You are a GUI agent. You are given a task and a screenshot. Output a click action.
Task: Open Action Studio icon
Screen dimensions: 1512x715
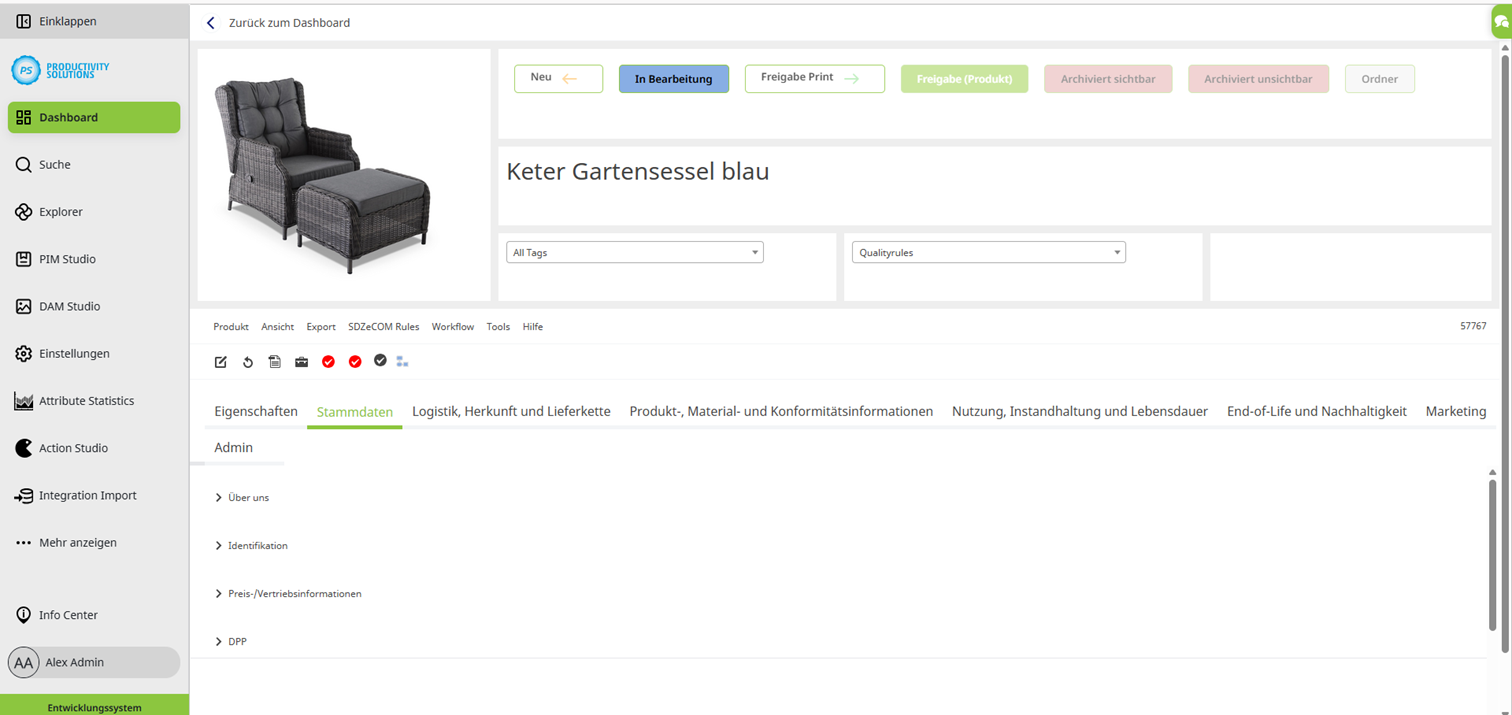click(23, 448)
